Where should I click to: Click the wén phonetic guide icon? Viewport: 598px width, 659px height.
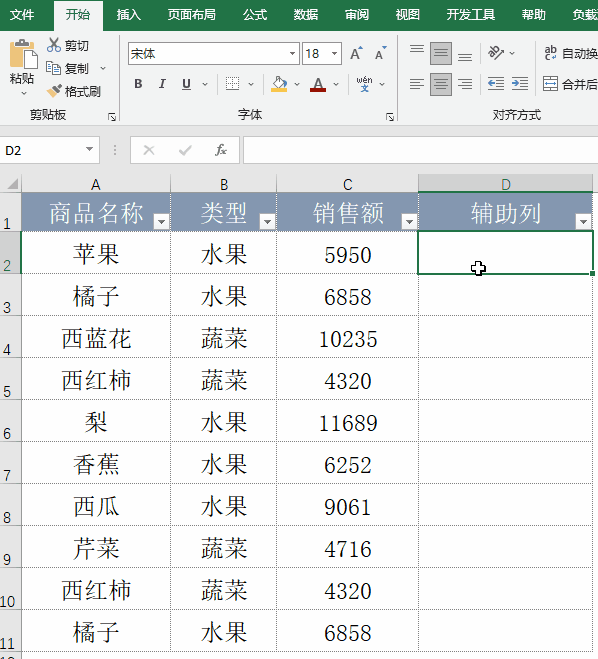(364, 84)
